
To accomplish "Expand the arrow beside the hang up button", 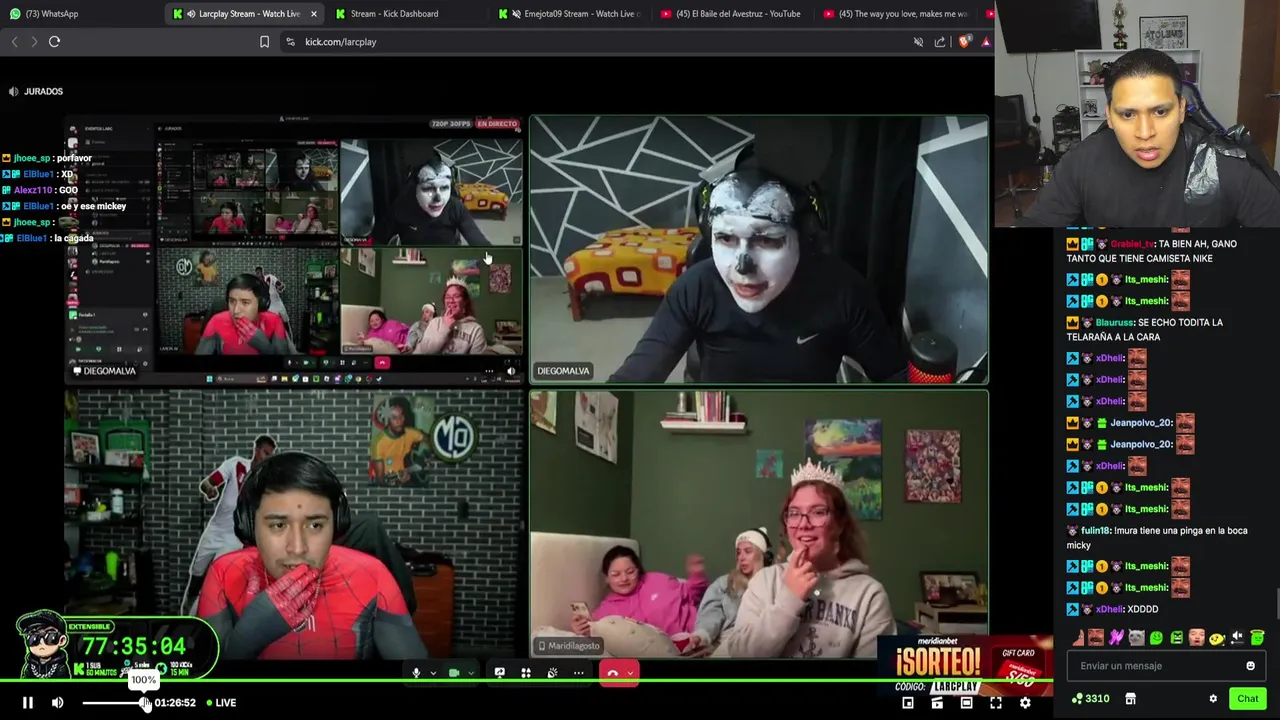I will 630,673.
